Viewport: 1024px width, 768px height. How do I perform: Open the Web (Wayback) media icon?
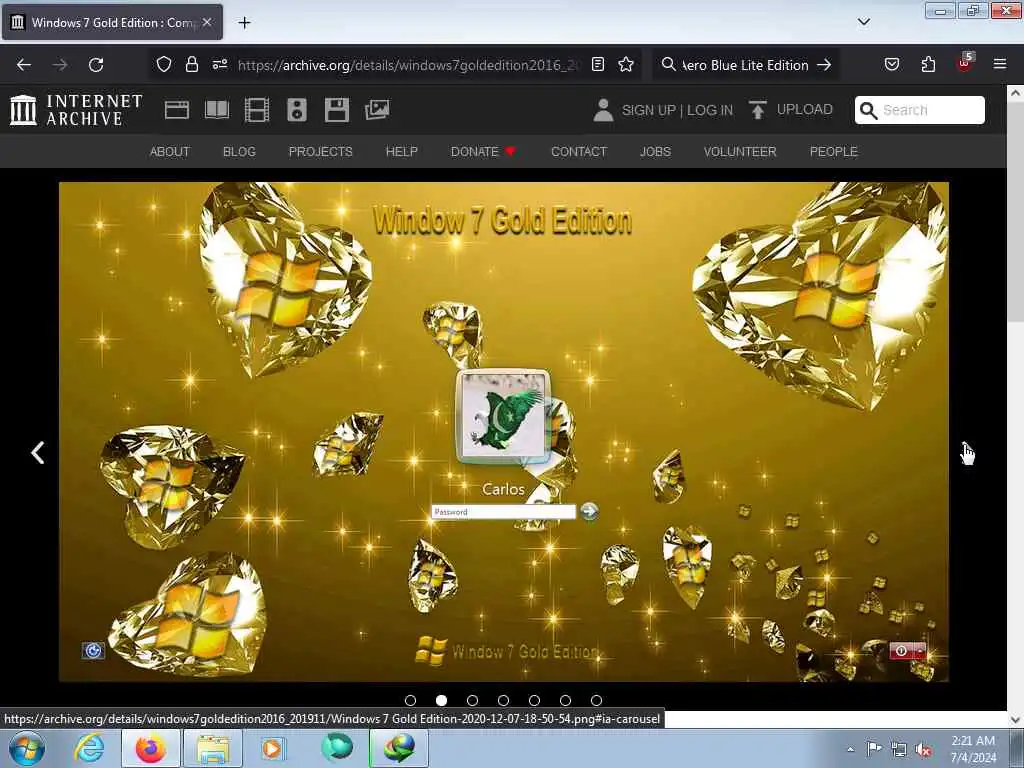click(x=176, y=110)
